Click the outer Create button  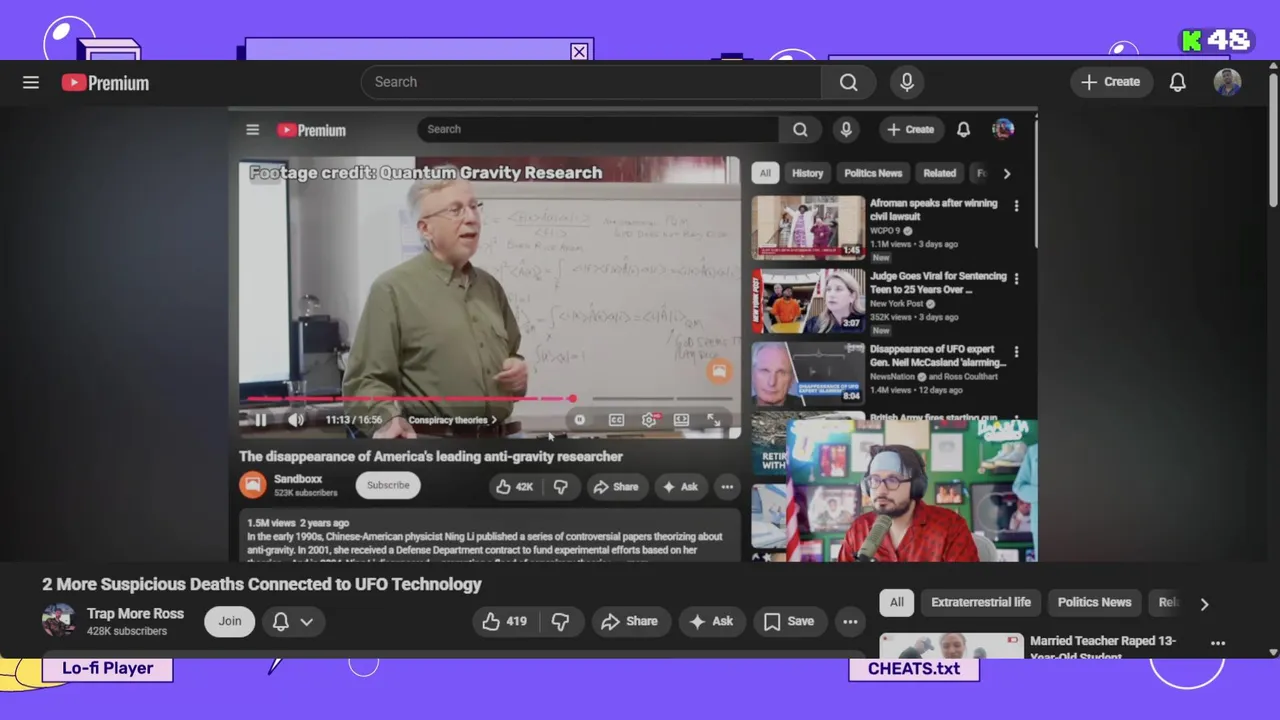tap(1111, 82)
